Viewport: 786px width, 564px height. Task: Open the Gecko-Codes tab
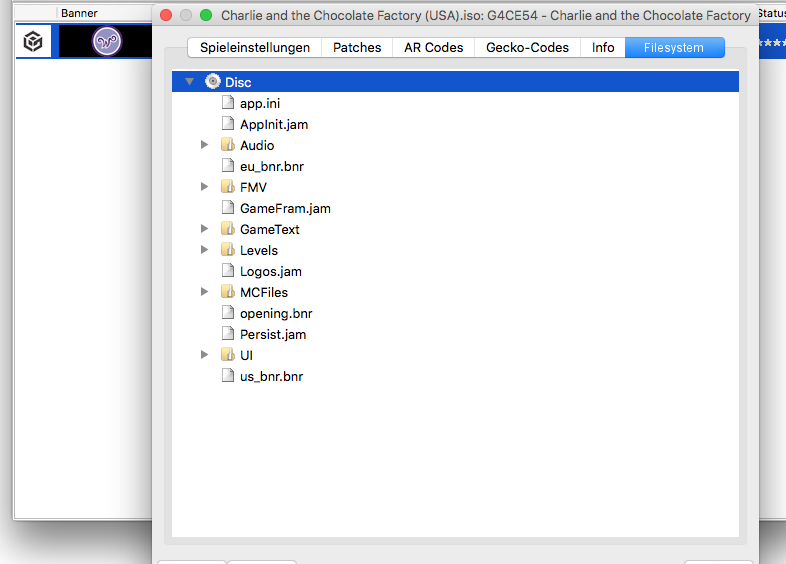coord(527,48)
